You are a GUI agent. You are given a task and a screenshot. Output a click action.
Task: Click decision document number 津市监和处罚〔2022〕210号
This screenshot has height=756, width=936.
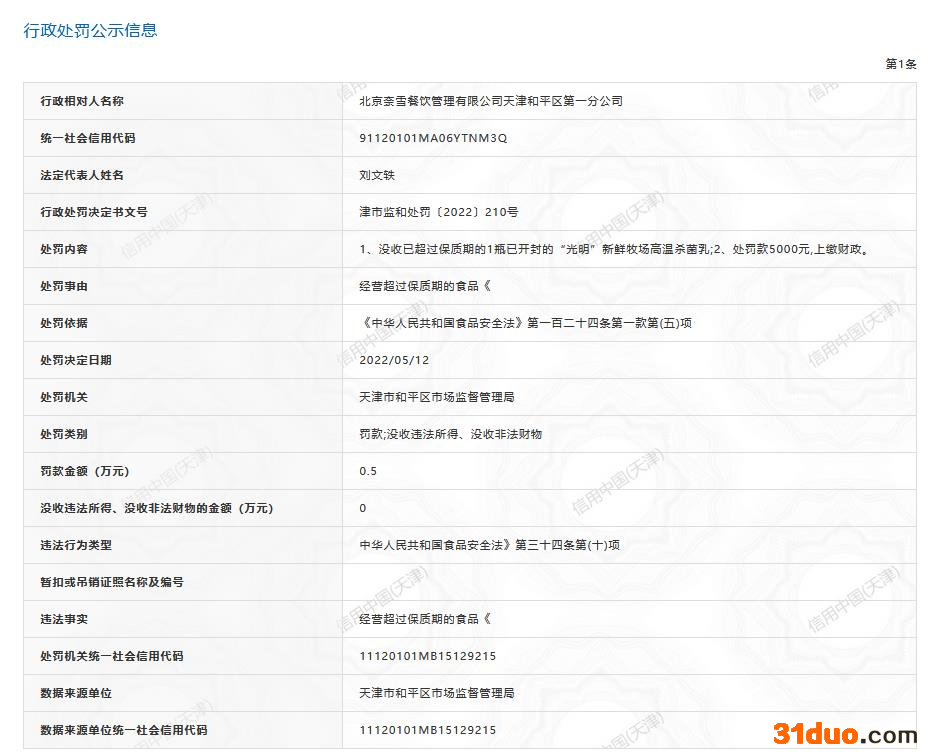point(438,212)
